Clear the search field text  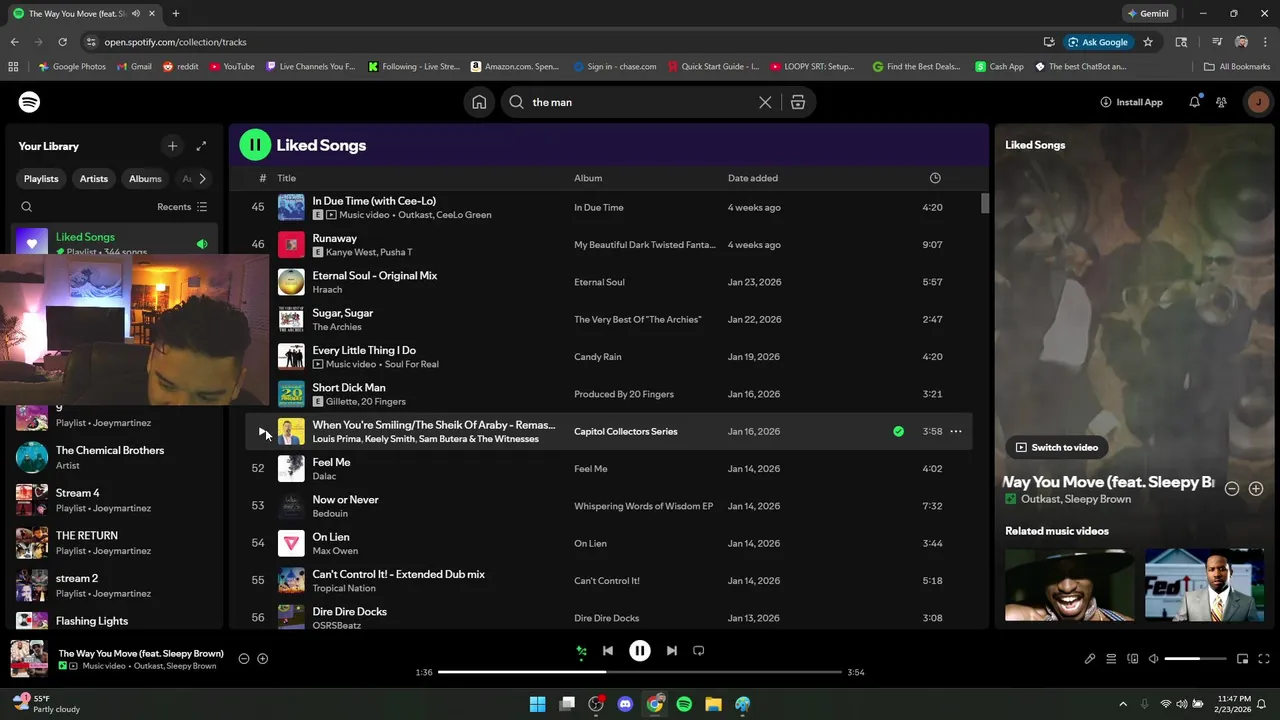pyautogui.click(x=765, y=102)
